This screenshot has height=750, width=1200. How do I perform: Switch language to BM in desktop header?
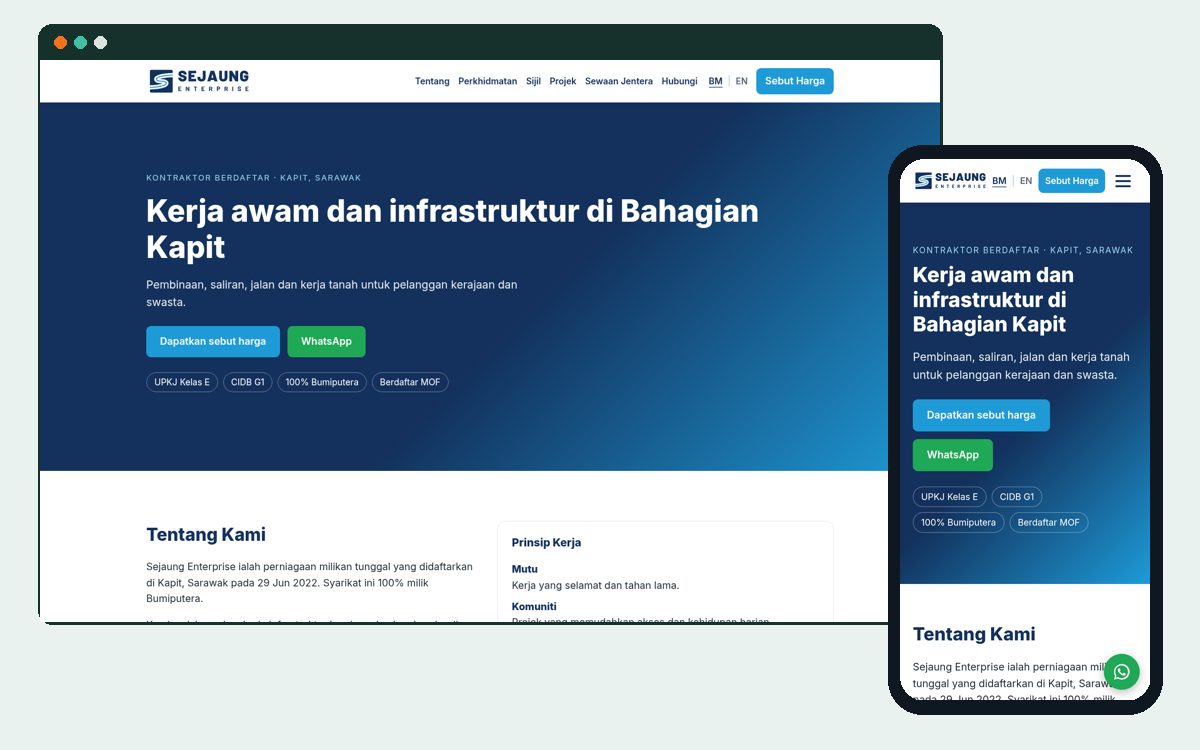click(715, 81)
